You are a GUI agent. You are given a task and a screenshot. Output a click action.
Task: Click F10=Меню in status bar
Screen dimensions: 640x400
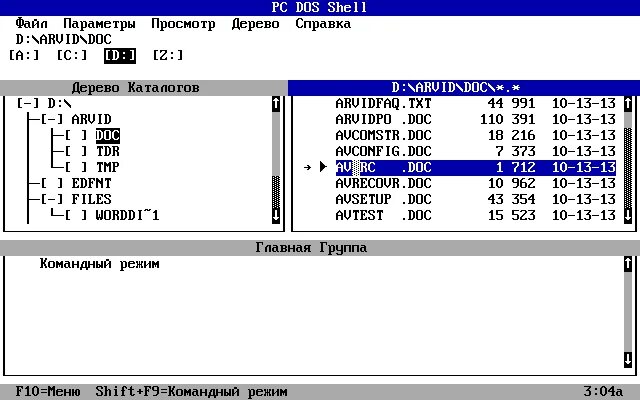pyautogui.click(x=48, y=392)
